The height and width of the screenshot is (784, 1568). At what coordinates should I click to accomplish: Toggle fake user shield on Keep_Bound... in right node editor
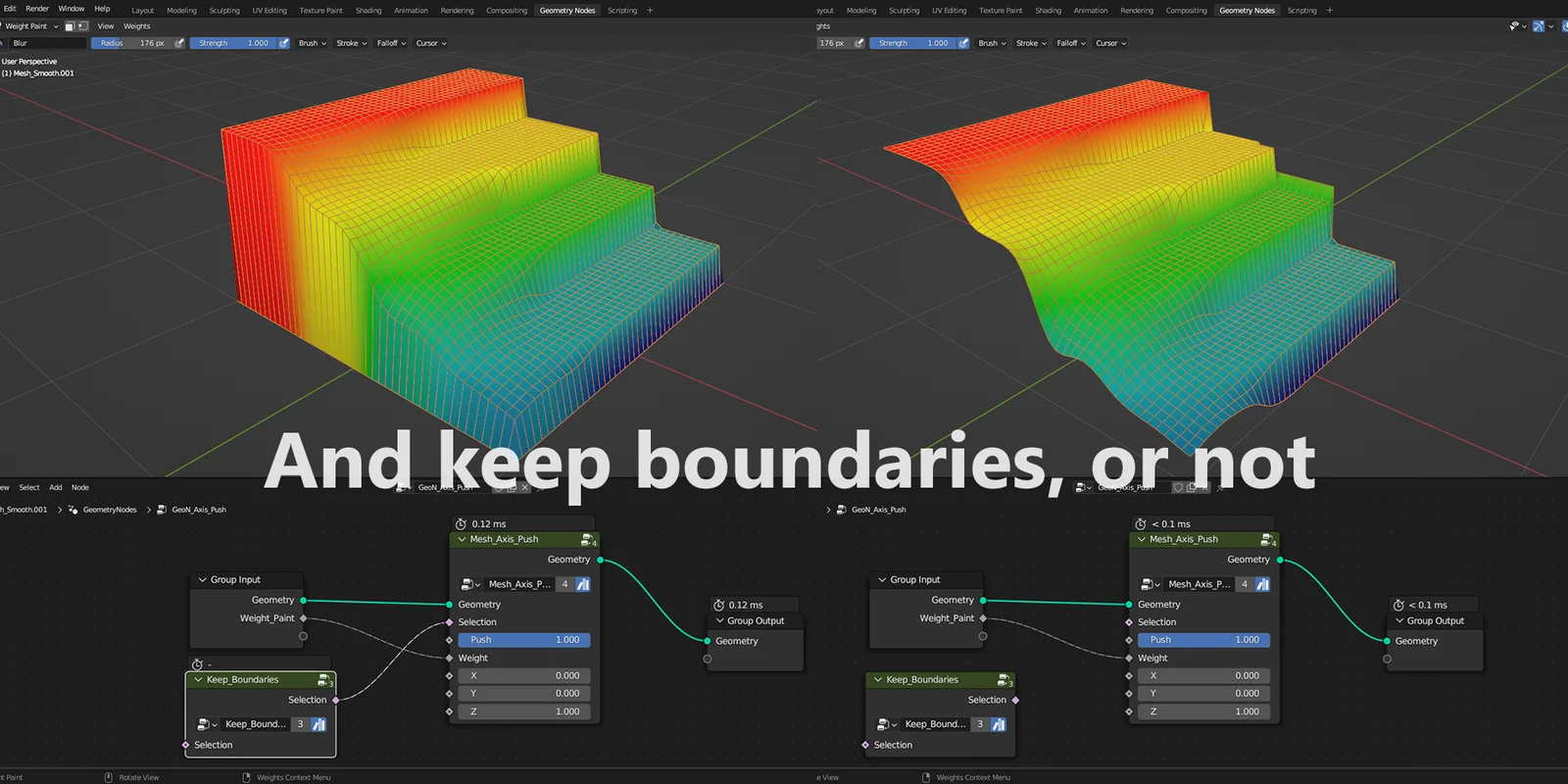999,724
